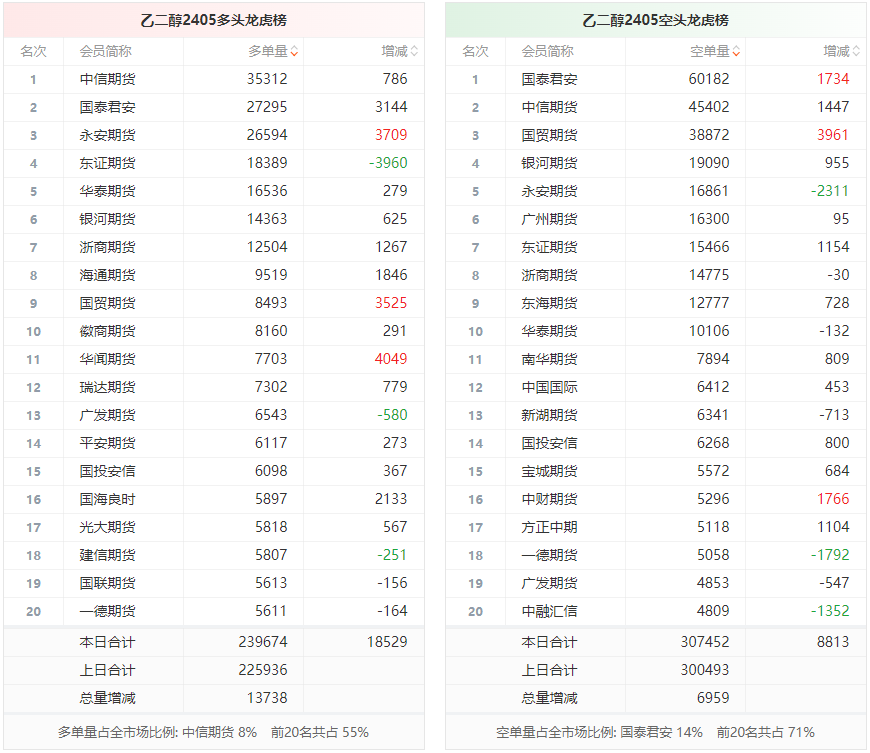Select 光大期货 in long ranking

(107, 528)
